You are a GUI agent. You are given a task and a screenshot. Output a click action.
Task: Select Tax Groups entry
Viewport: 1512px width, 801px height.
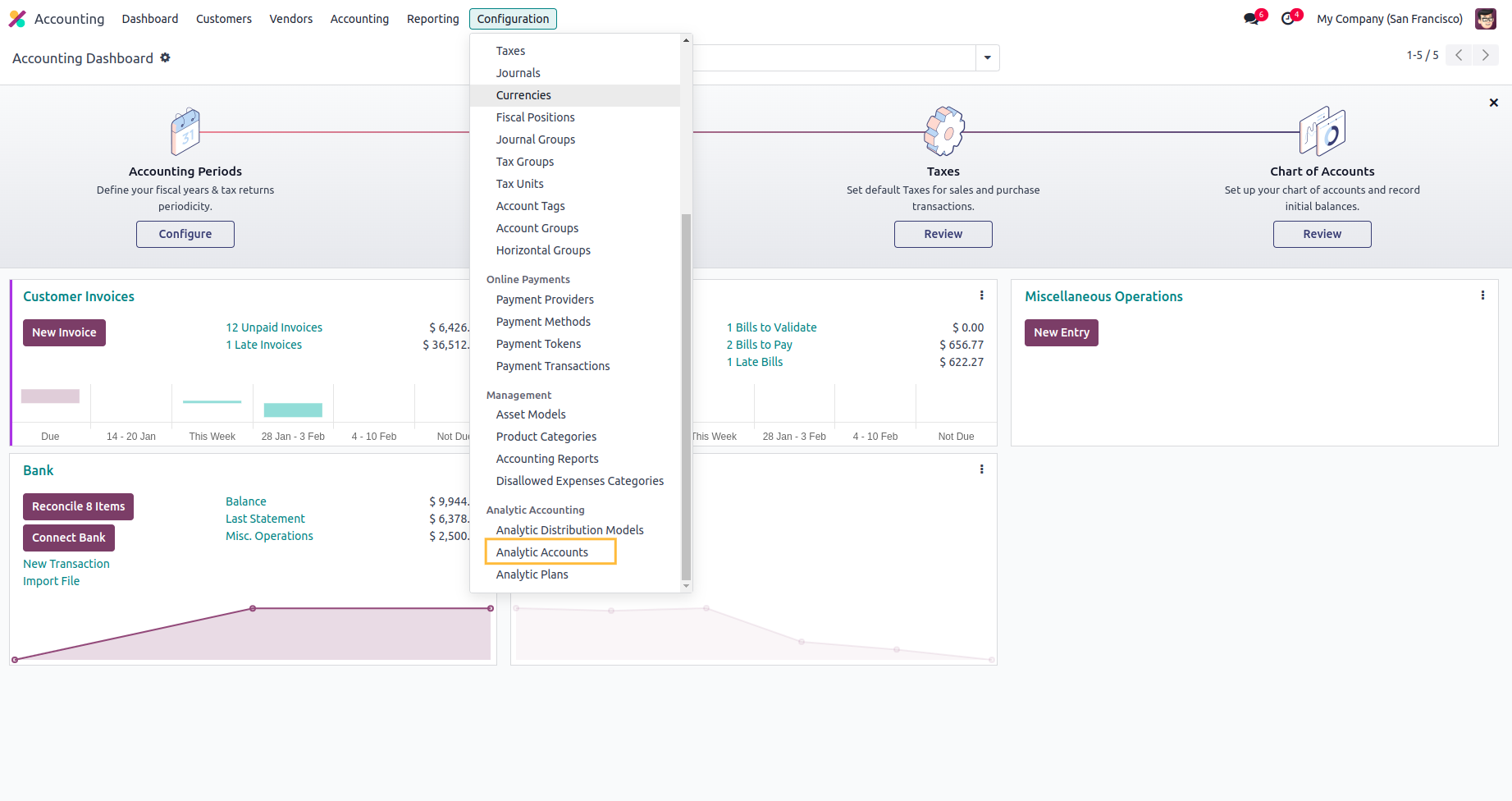click(x=575, y=162)
